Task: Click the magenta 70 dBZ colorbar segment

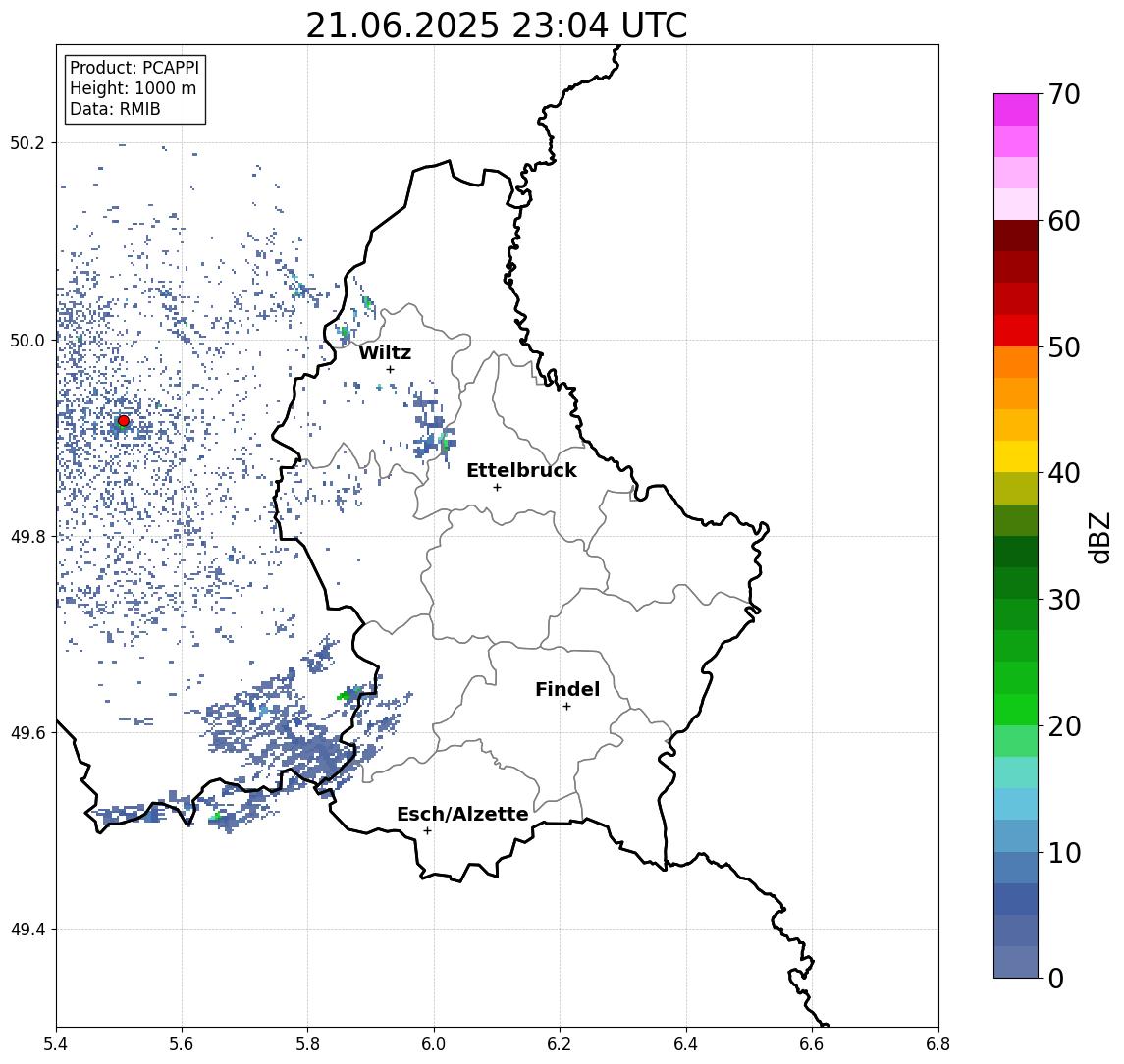Action: click(1016, 110)
